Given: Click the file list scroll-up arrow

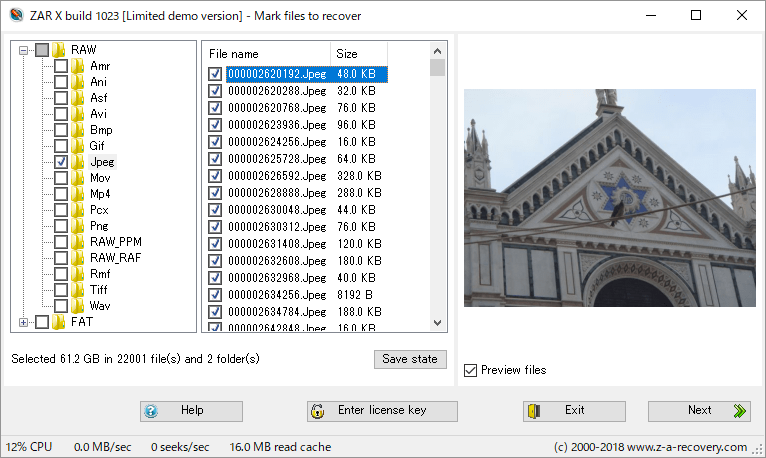Looking at the screenshot, I should (x=437, y=51).
